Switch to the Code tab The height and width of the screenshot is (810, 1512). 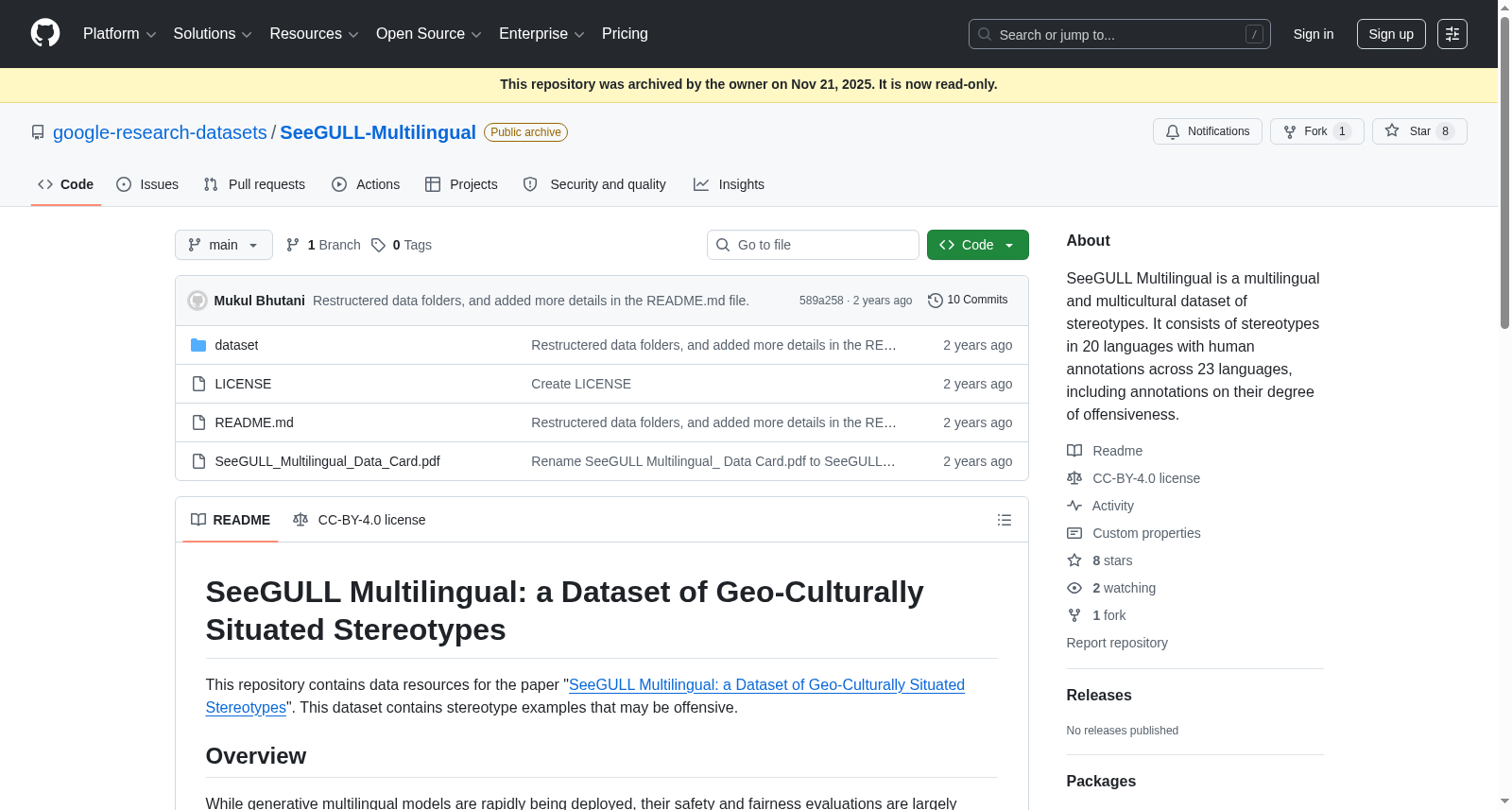tap(66, 184)
